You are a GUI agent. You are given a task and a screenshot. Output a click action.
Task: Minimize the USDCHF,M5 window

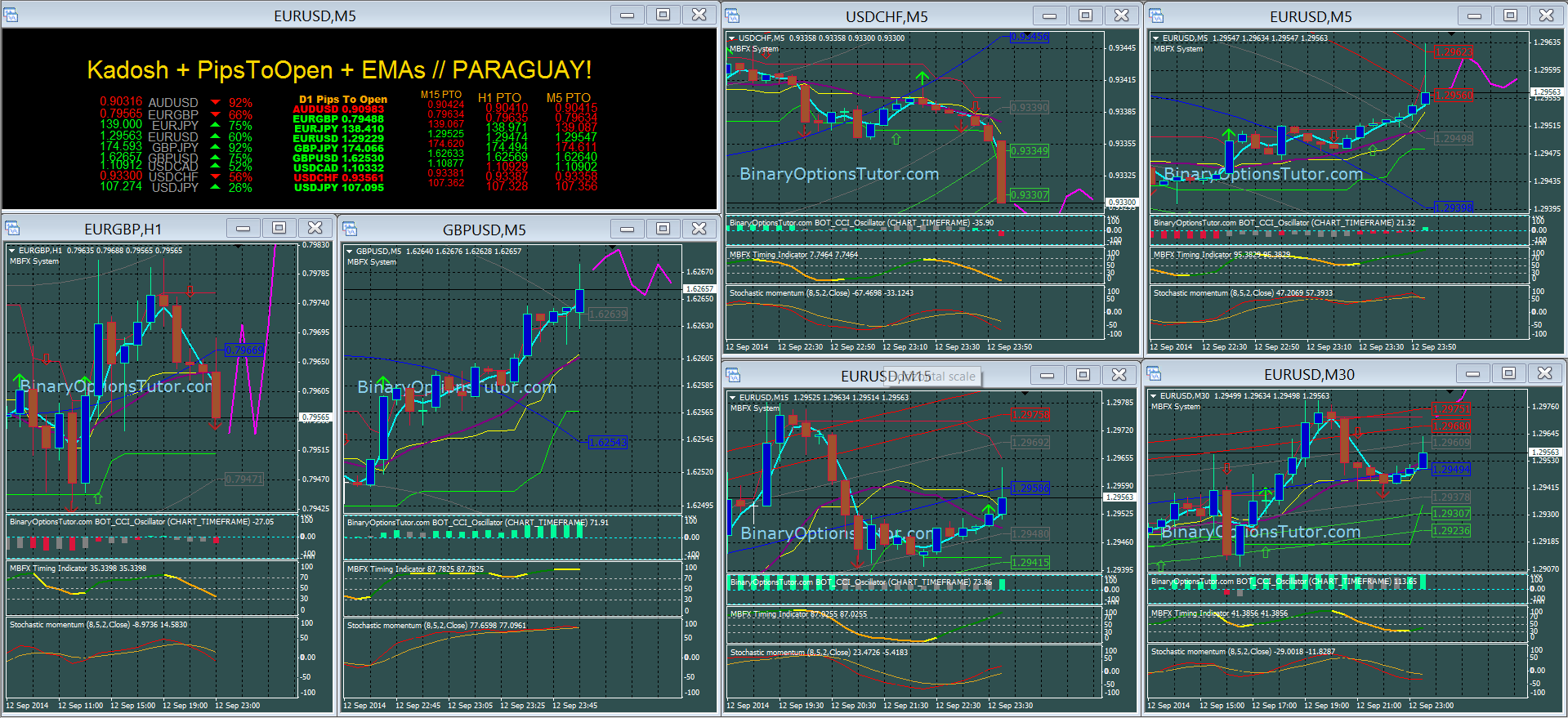pyautogui.click(x=1050, y=16)
